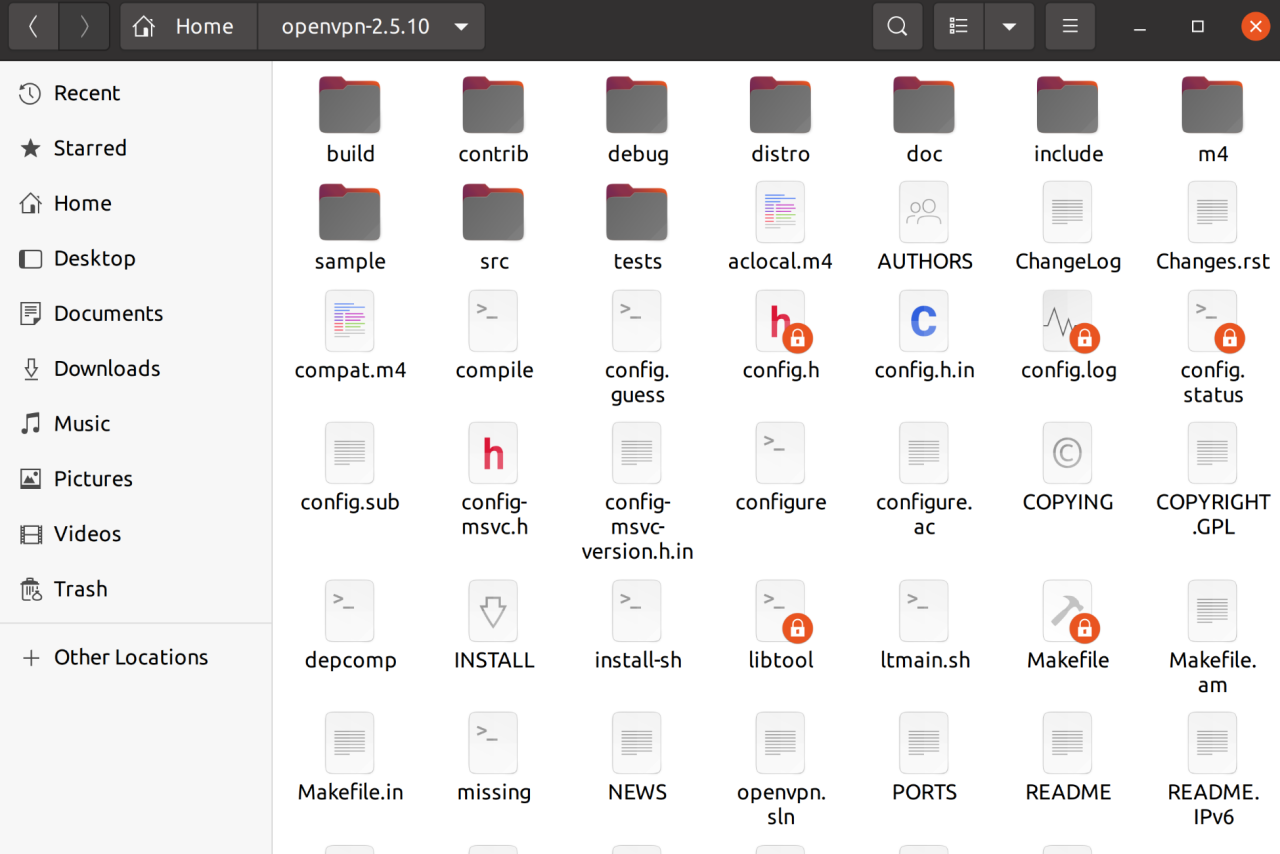Viewport: 1280px width, 854px height.
Task: Select the locked config.log file
Action: (1068, 337)
